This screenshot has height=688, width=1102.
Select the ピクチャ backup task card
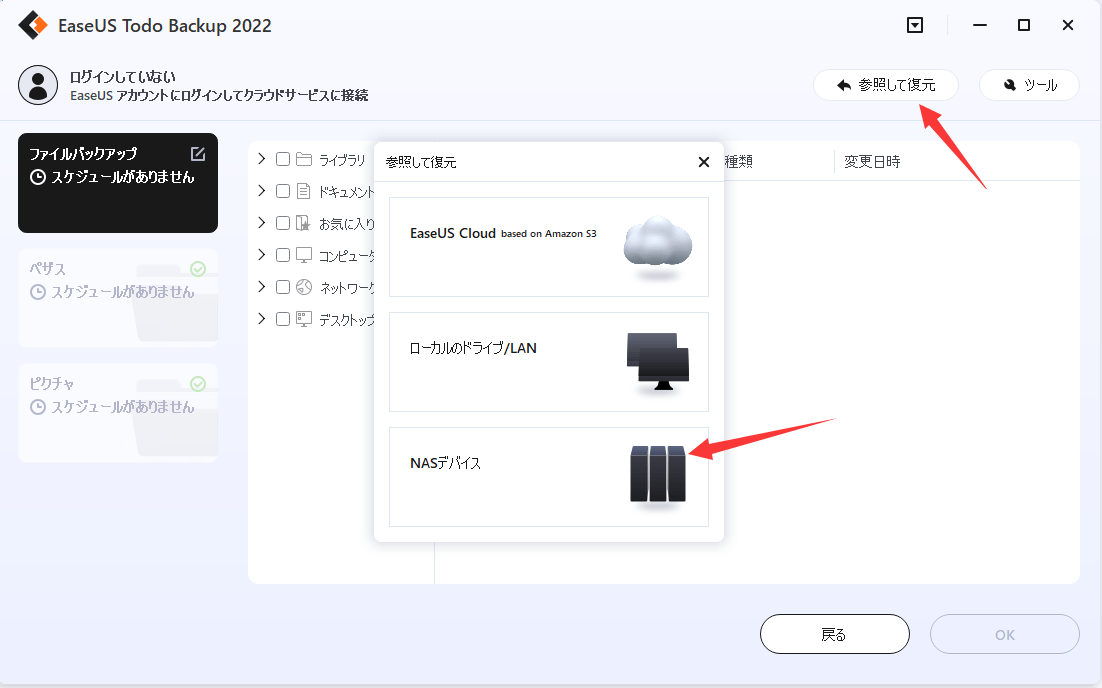click(118, 413)
